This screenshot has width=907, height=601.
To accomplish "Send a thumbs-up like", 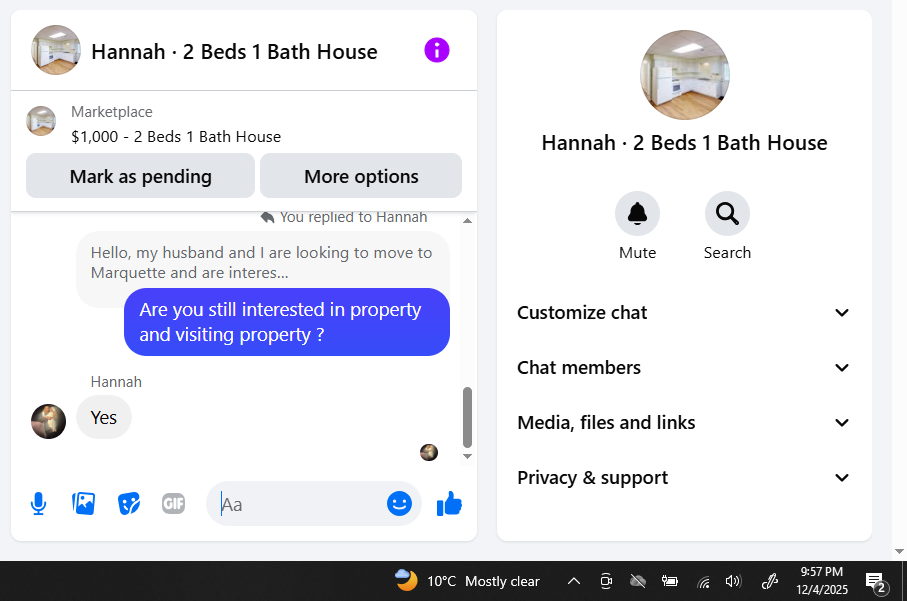I will (x=449, y=504).
